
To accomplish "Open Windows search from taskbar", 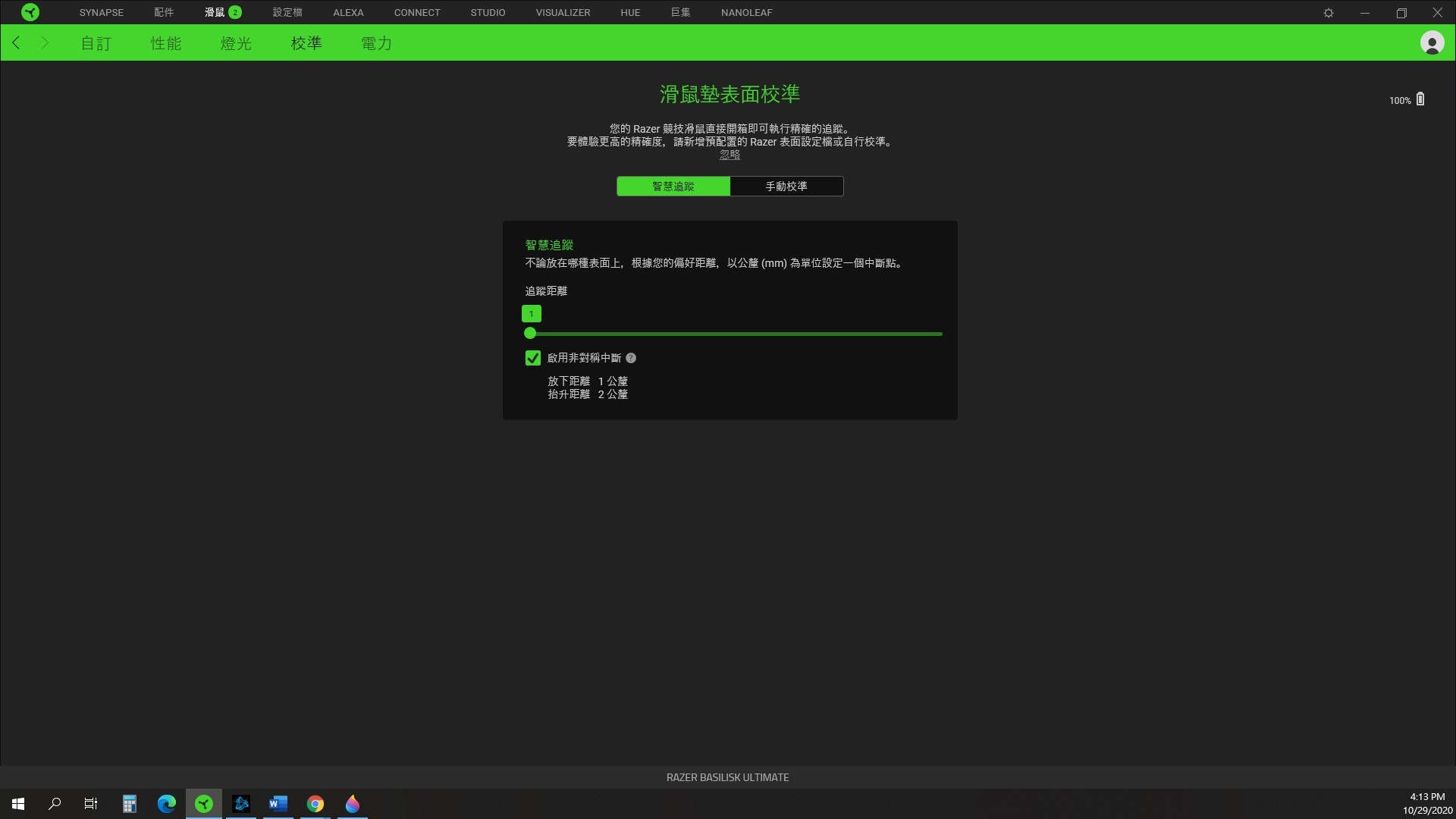I will click(55, 804).
